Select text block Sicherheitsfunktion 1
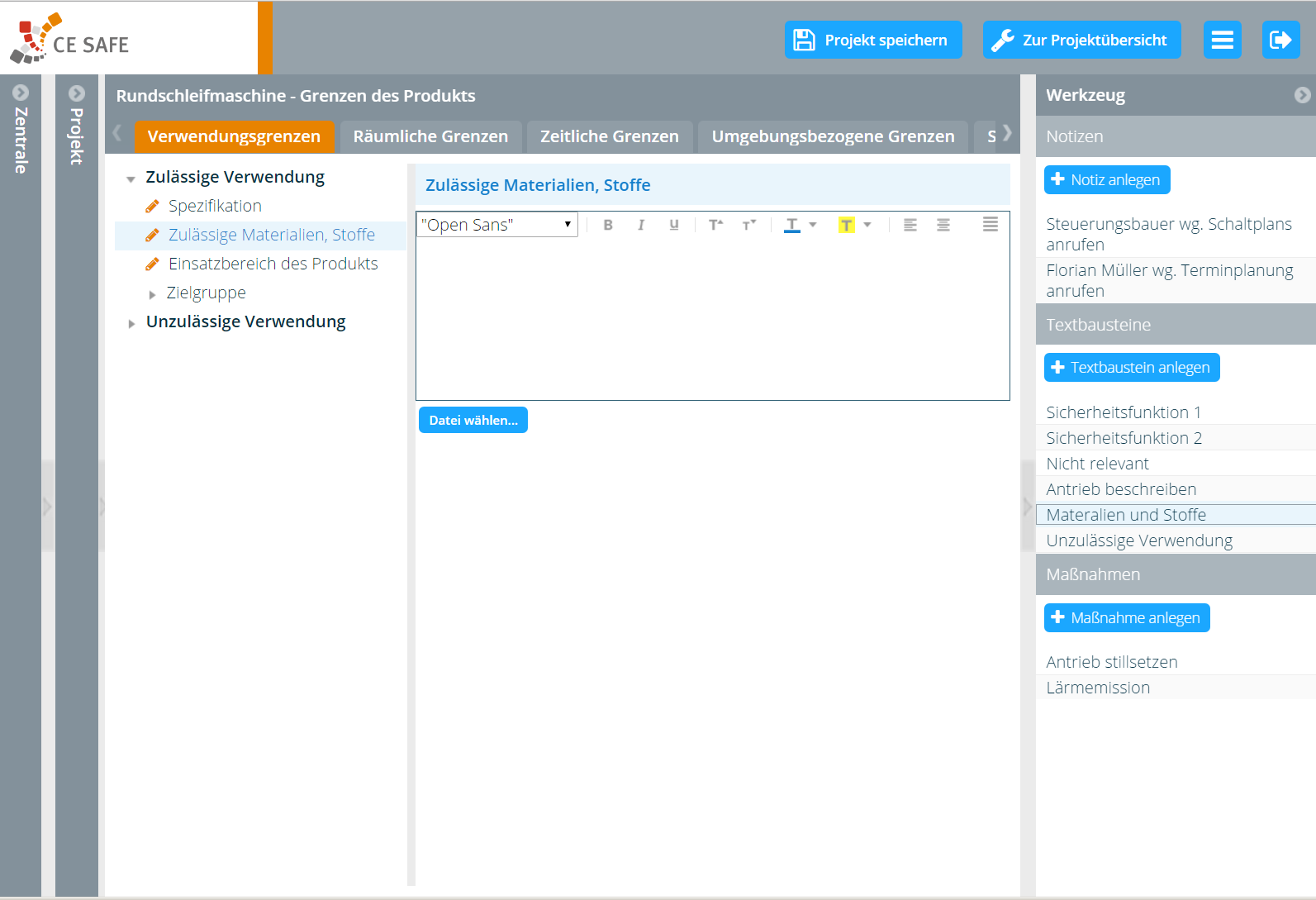Screen dimensions: 1316x900 tap(1176, 412)
